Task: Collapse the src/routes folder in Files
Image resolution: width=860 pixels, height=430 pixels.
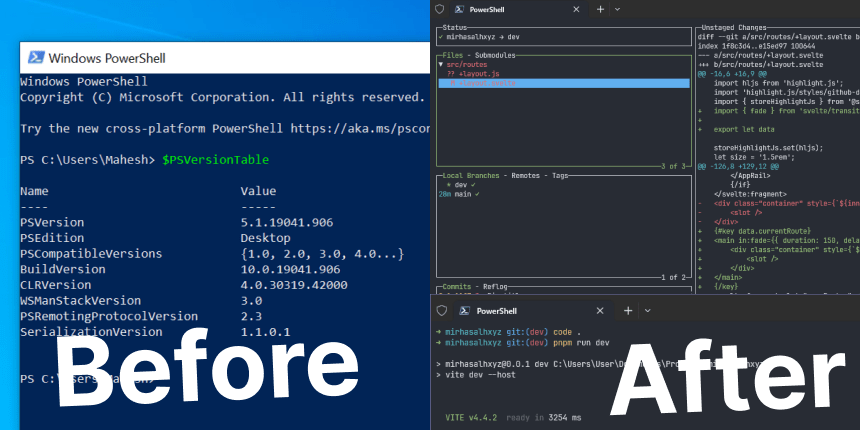Action: (440, 65)
